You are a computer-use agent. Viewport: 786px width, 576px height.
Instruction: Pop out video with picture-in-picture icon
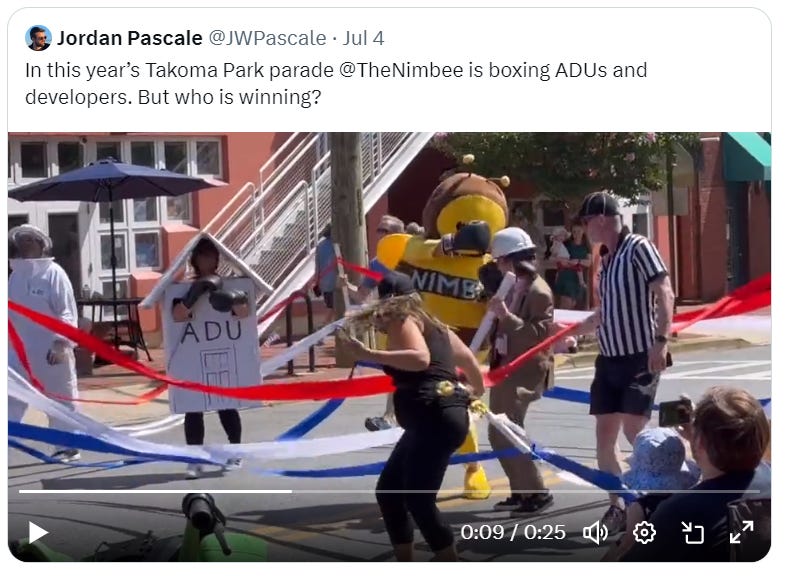pyautogui.click(x=692, y=532)
